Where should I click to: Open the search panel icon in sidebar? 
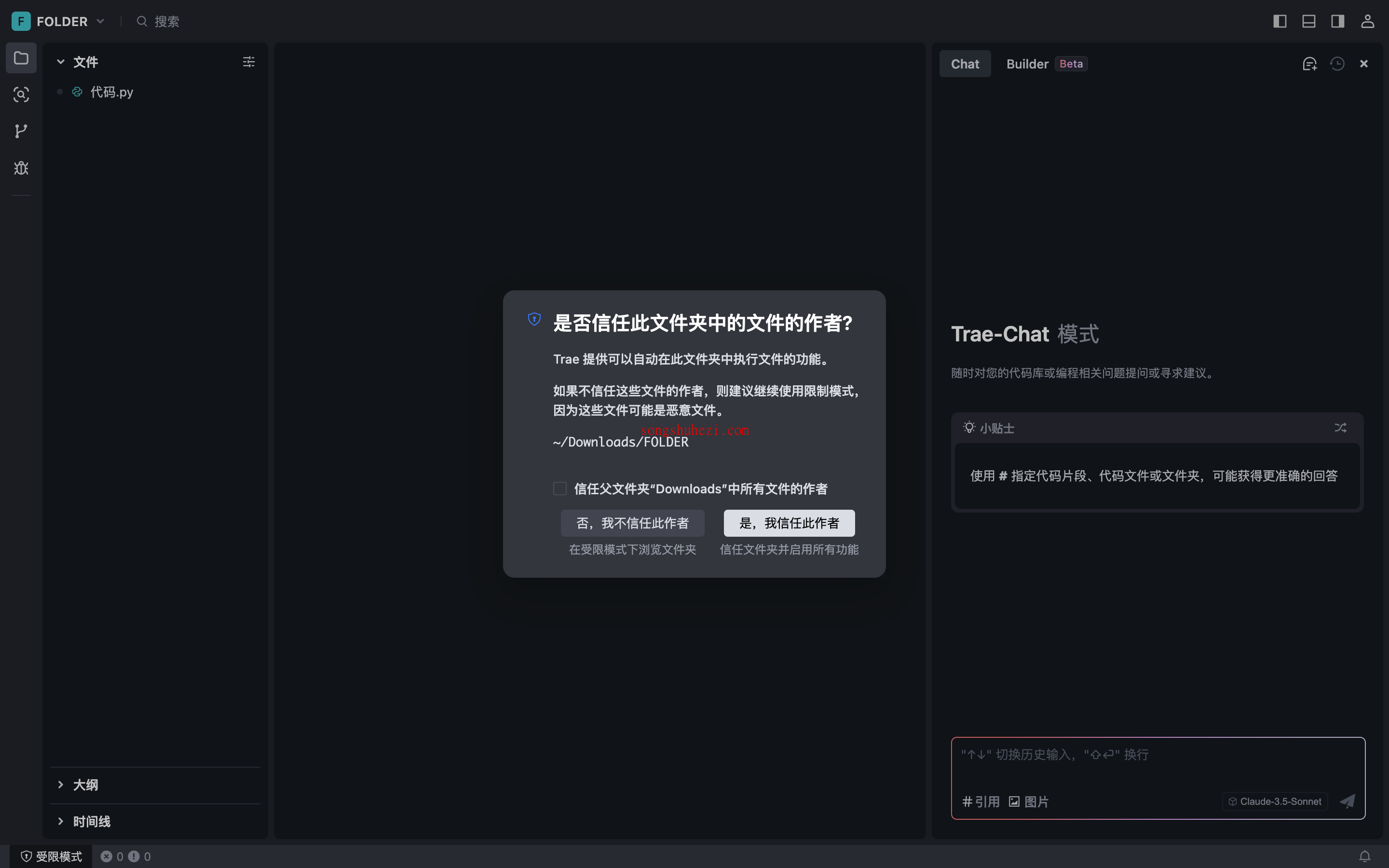(x=21, y=95)
